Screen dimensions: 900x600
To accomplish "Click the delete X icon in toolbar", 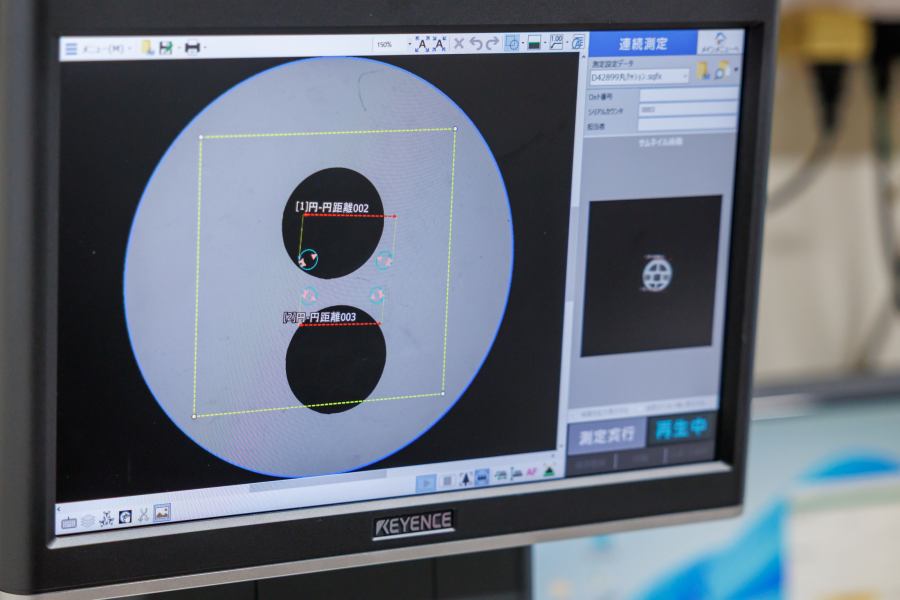I will [x=459, y=43].
